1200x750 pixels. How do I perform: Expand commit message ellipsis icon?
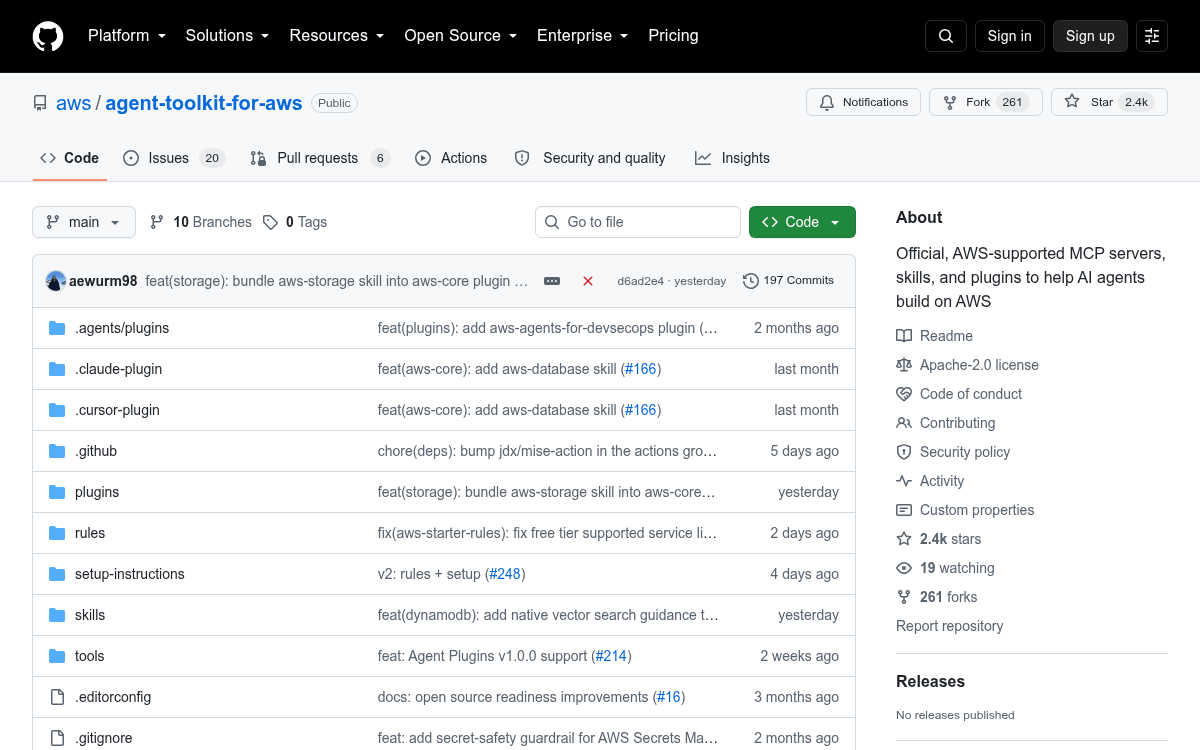point(552,281)
